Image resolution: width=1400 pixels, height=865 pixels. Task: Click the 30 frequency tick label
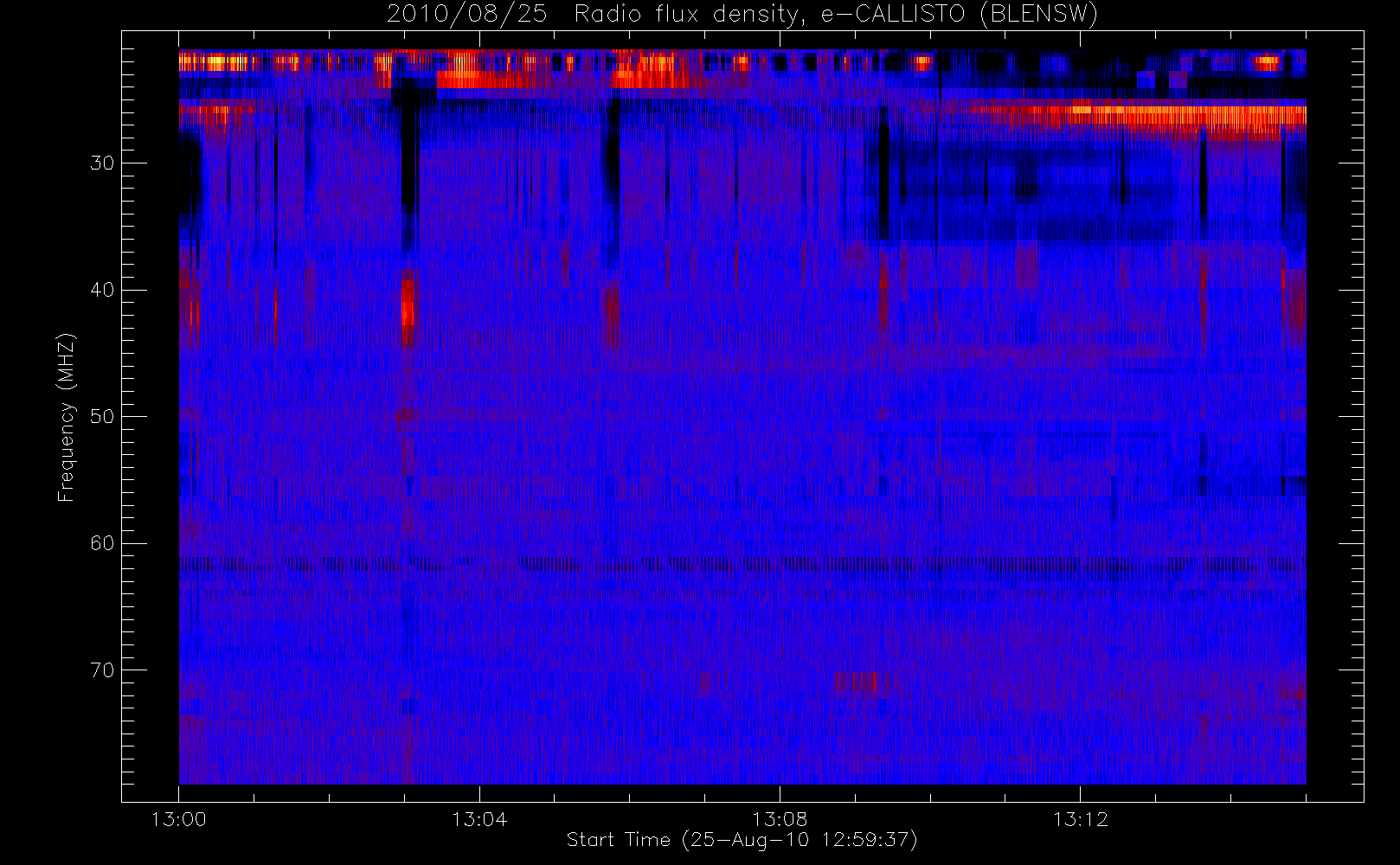[x=102, y=163]
